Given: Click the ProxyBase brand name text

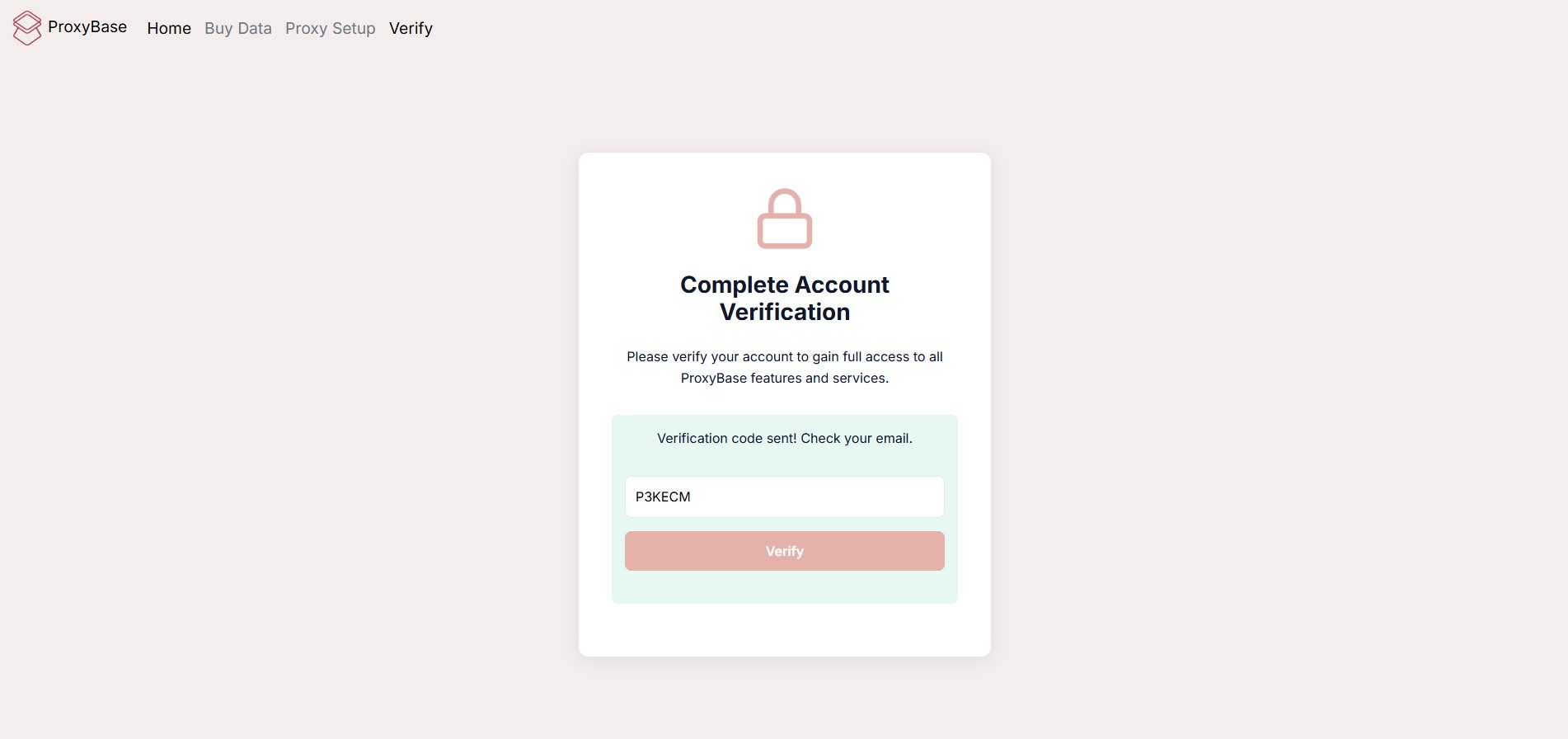Looking at the screenshot, I should point(87,27).
